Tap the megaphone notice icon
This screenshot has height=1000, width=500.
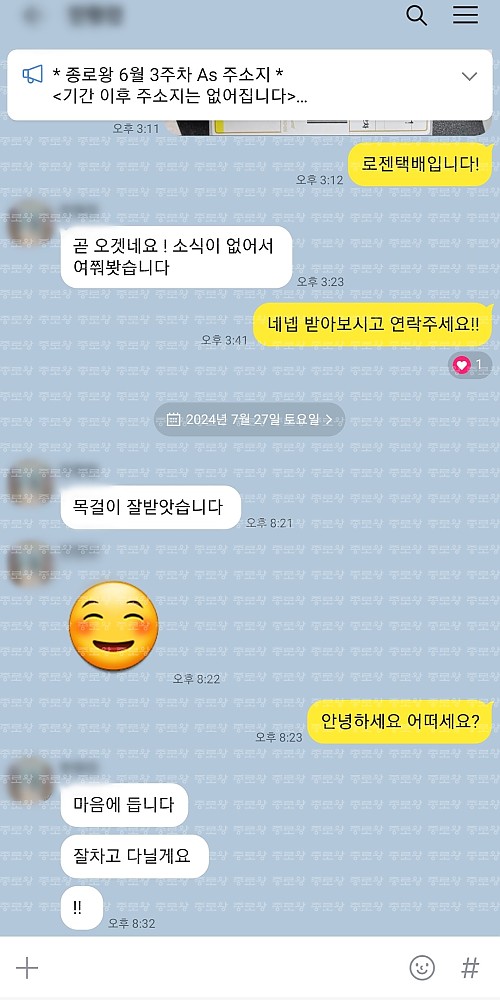(x=33, y=74)
